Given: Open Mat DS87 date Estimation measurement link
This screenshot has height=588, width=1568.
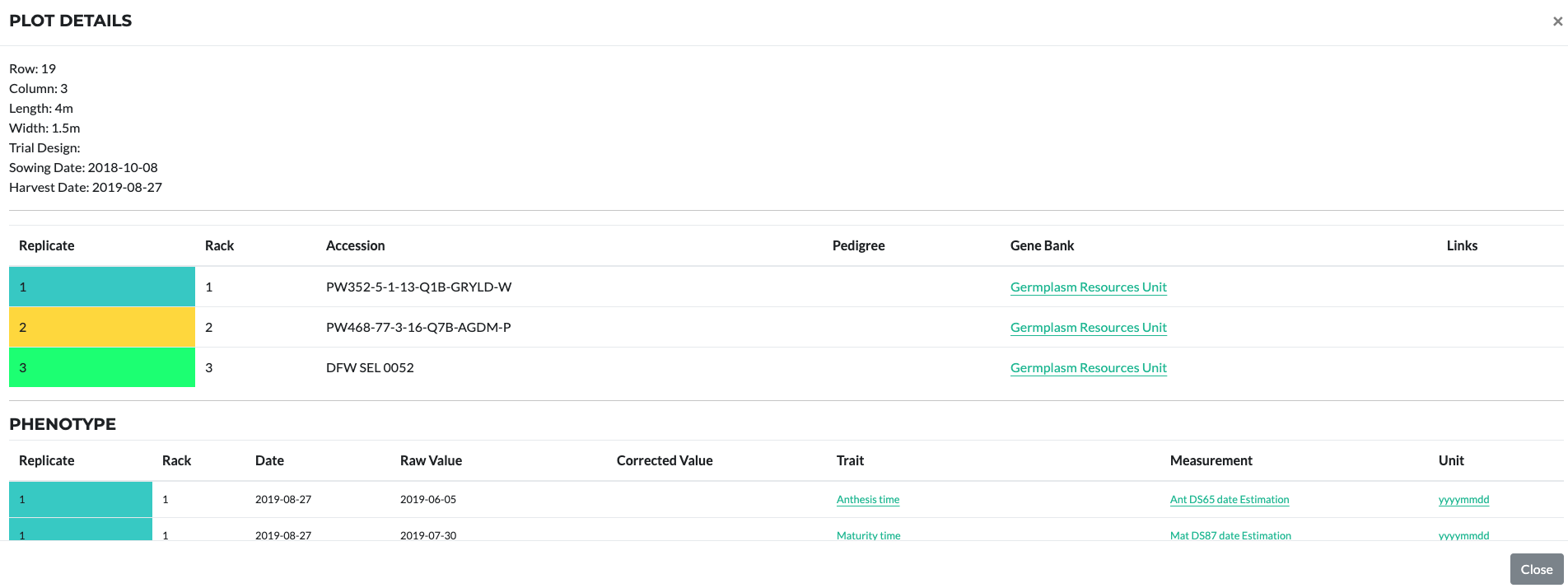Looking at the screenshot, I should [x=1230, y=535].
